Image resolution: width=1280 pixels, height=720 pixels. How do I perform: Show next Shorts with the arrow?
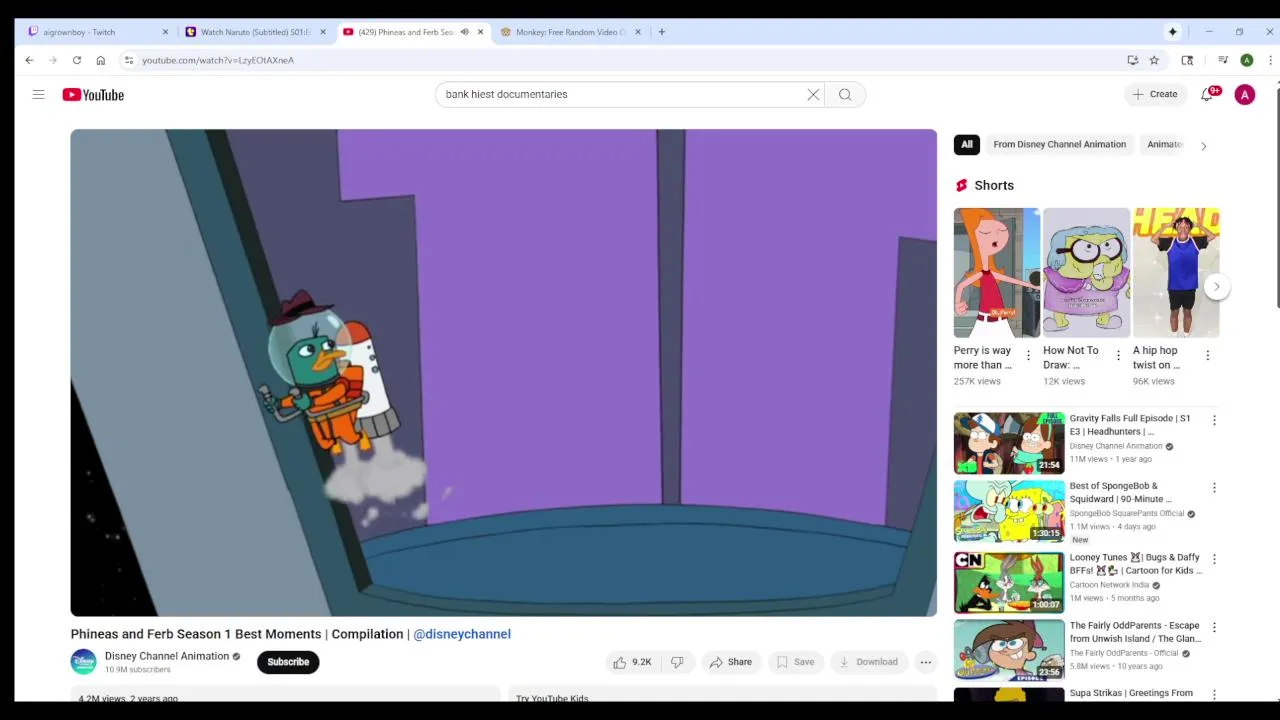pyautogui.click(x=1216, y=286)
